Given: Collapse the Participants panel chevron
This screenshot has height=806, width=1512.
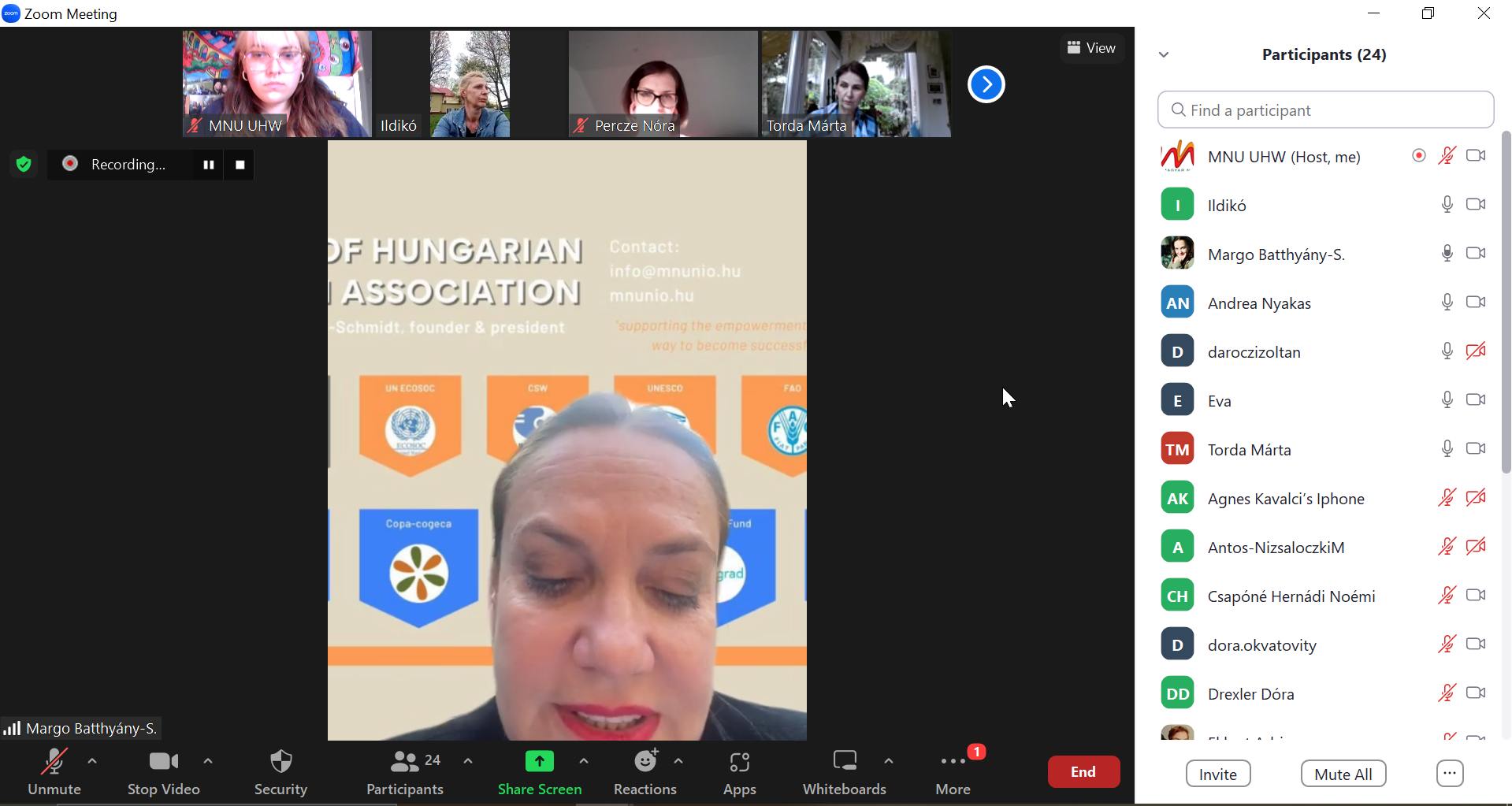Looking at the screenshot, I should (x=1164, y=54).
